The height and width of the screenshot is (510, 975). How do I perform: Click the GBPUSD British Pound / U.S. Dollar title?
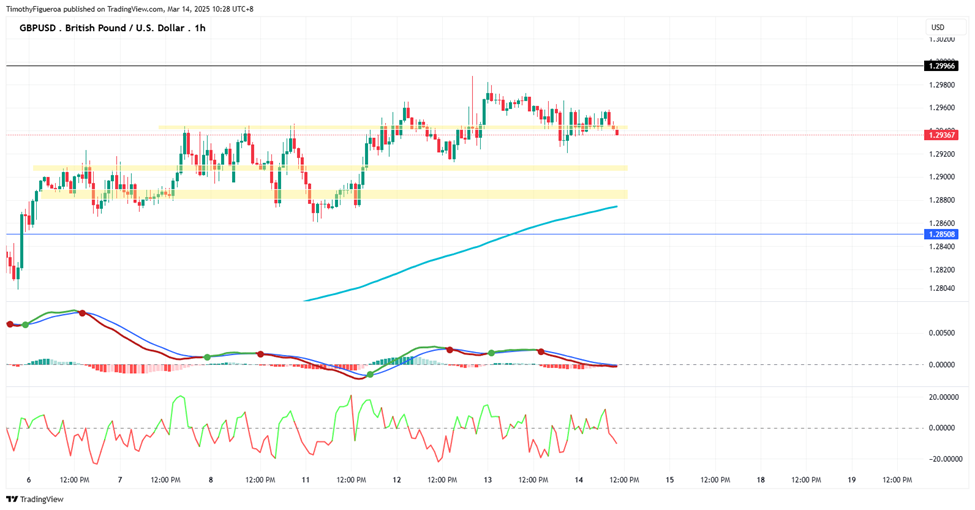pyautogui.click(x=112, y=28)
